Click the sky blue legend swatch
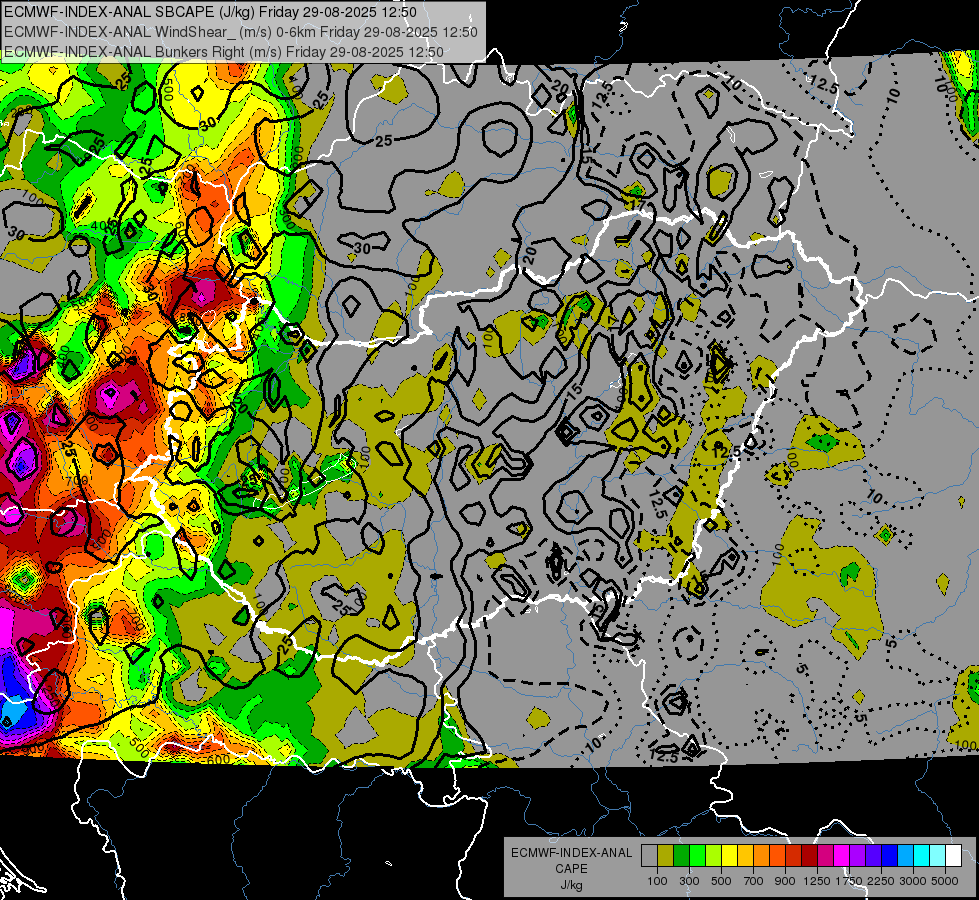The height and width of the screenshot is (900, 979). (905, 856)
